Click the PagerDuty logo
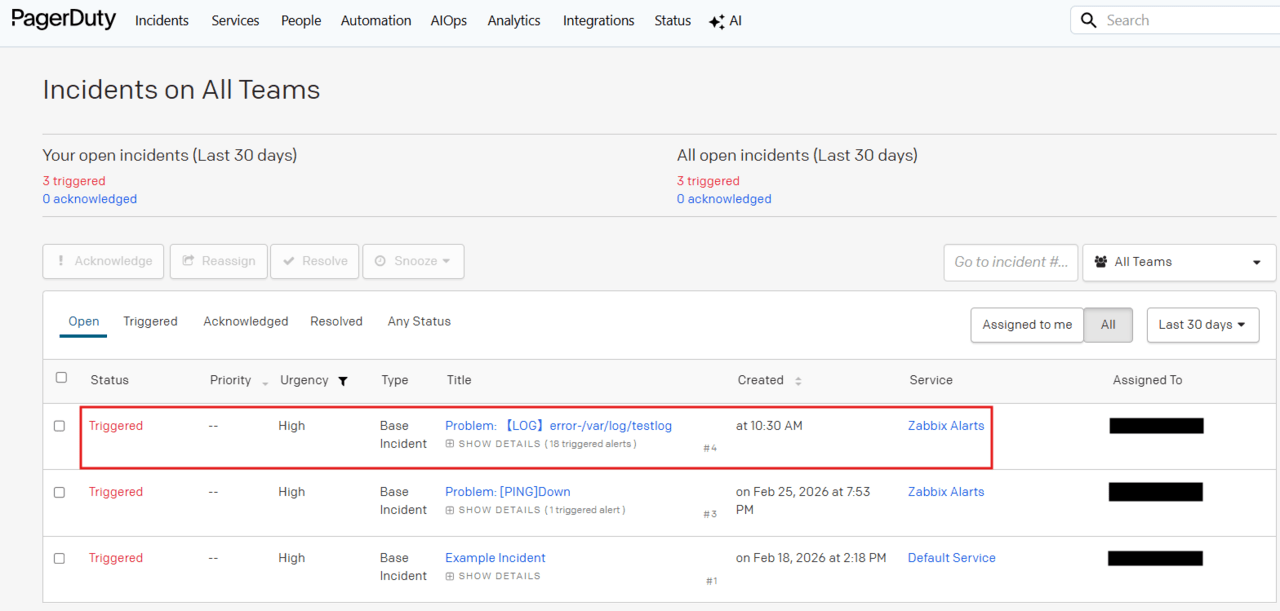This screenshot has width=1280, height=611. click(x=64, y=20)
